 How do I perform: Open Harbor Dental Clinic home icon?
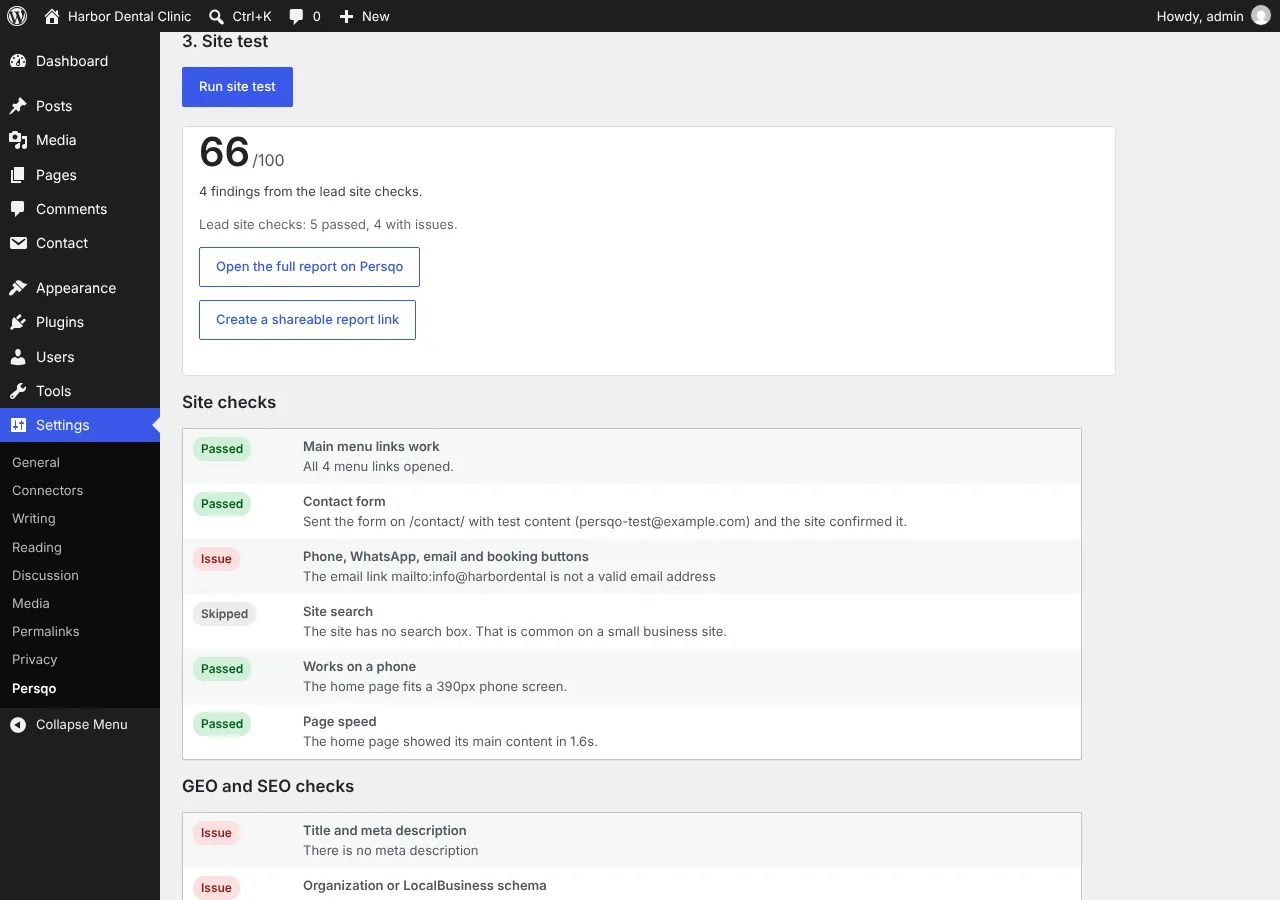pyautogui.click(x=52, y=16)
